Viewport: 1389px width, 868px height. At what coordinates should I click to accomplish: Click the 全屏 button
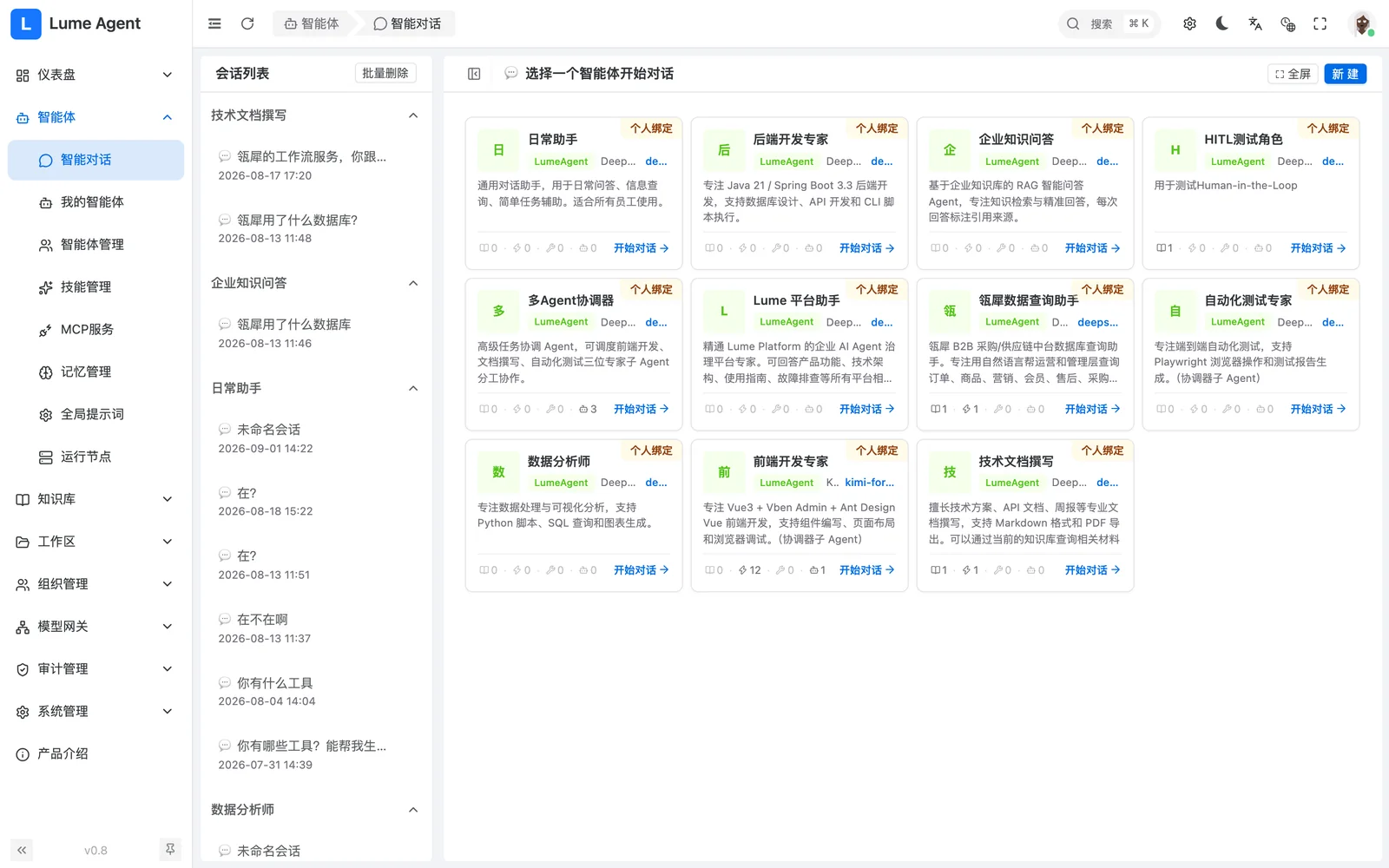click(x=1293, y=74)
